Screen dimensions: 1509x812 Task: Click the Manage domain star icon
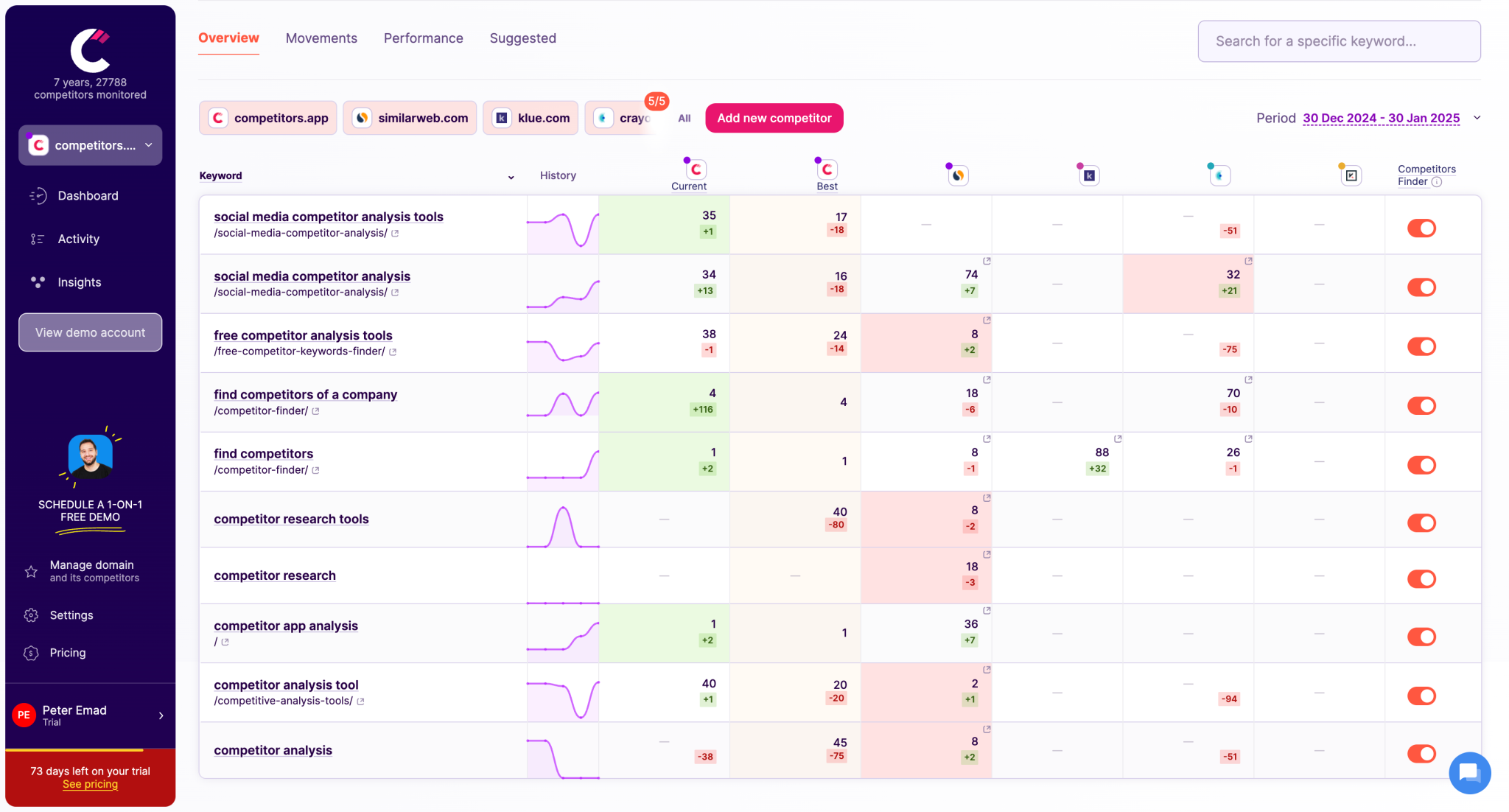point(31,571)
